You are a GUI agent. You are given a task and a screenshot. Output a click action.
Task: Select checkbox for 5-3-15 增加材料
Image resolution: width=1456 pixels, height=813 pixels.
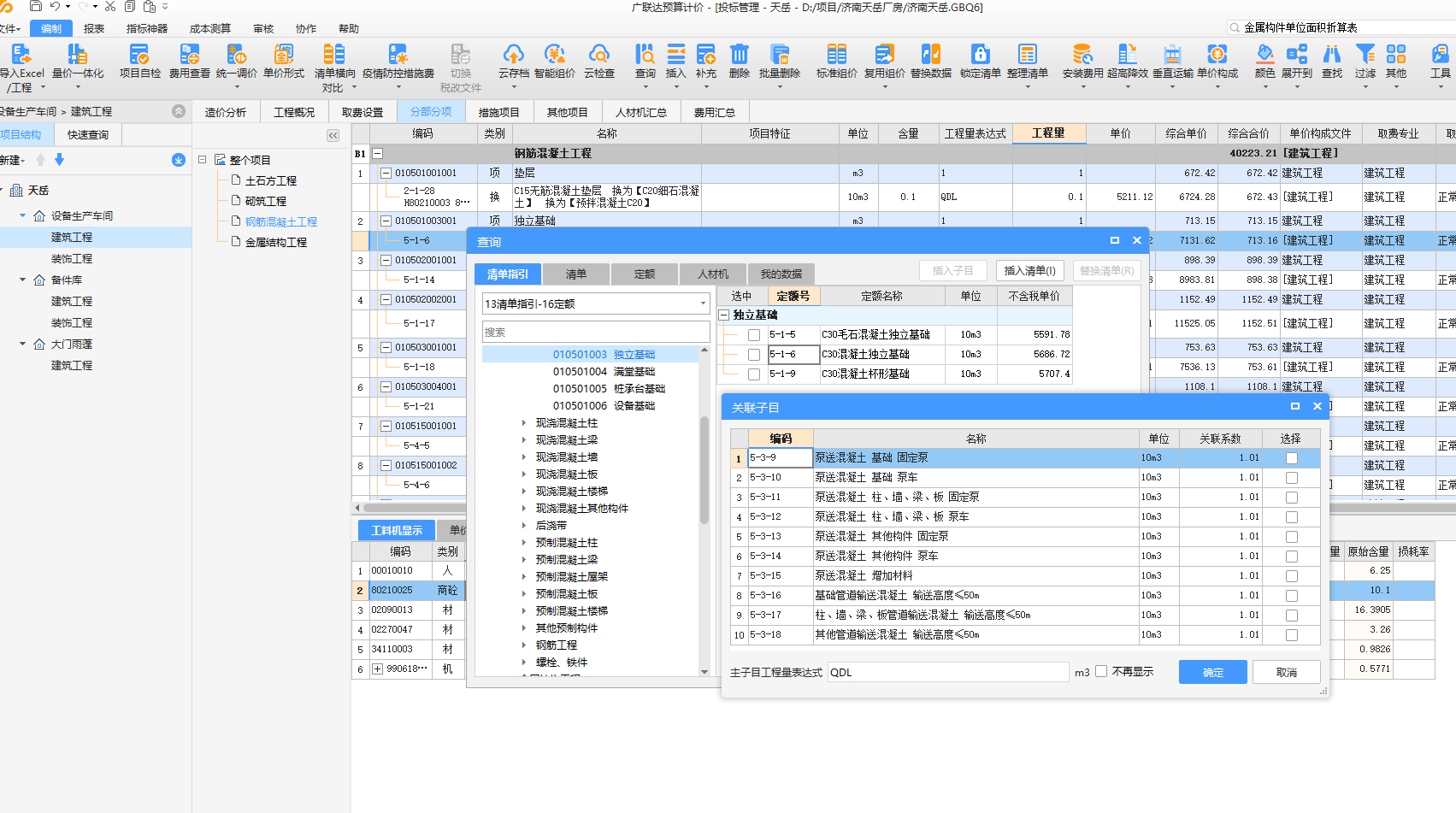coord(1291,576)
